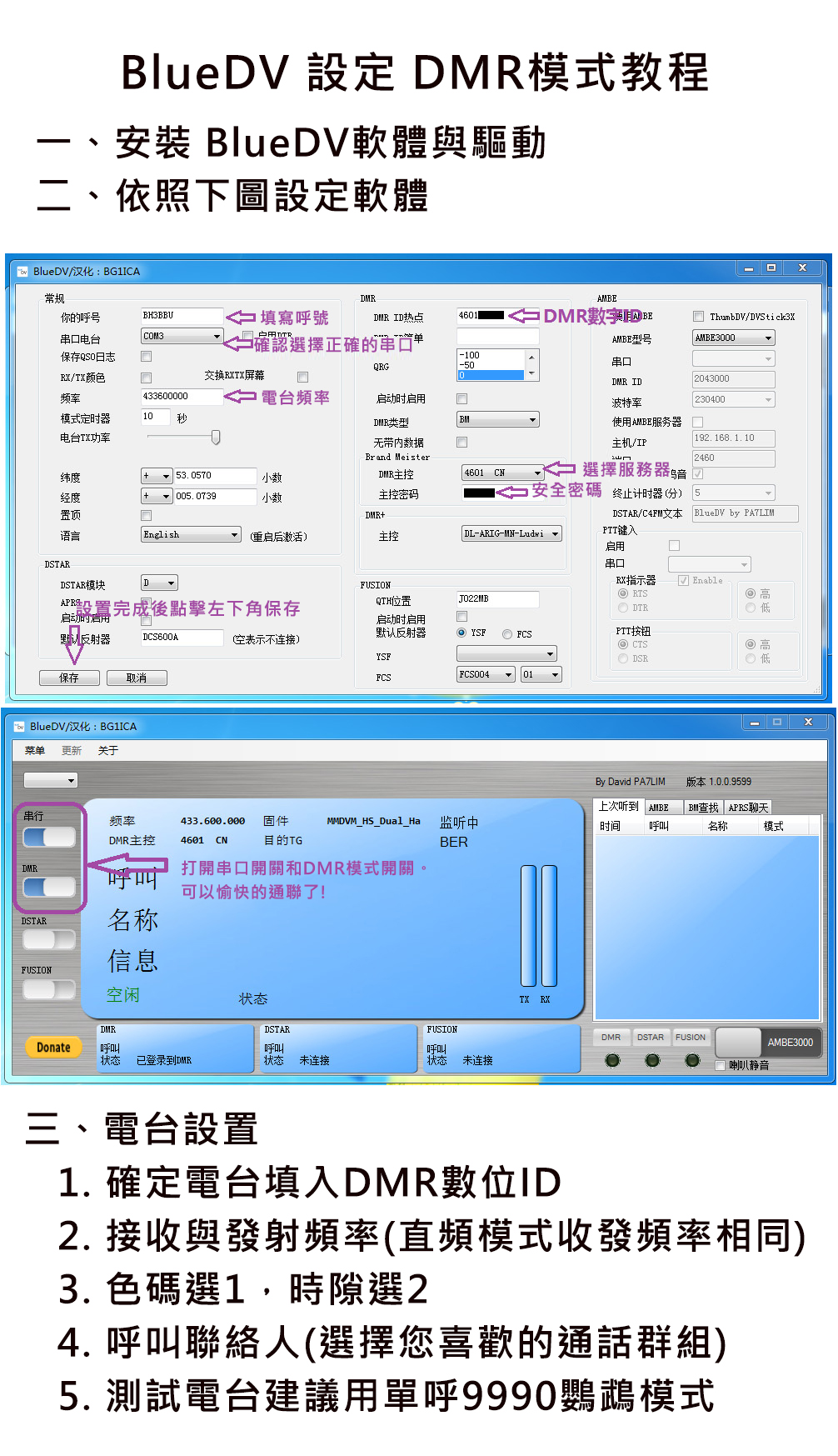Click the DSTAR button beside FUSION button
The height and width of the screenshot is (1456, 838).
click(x=651, y=1038)
